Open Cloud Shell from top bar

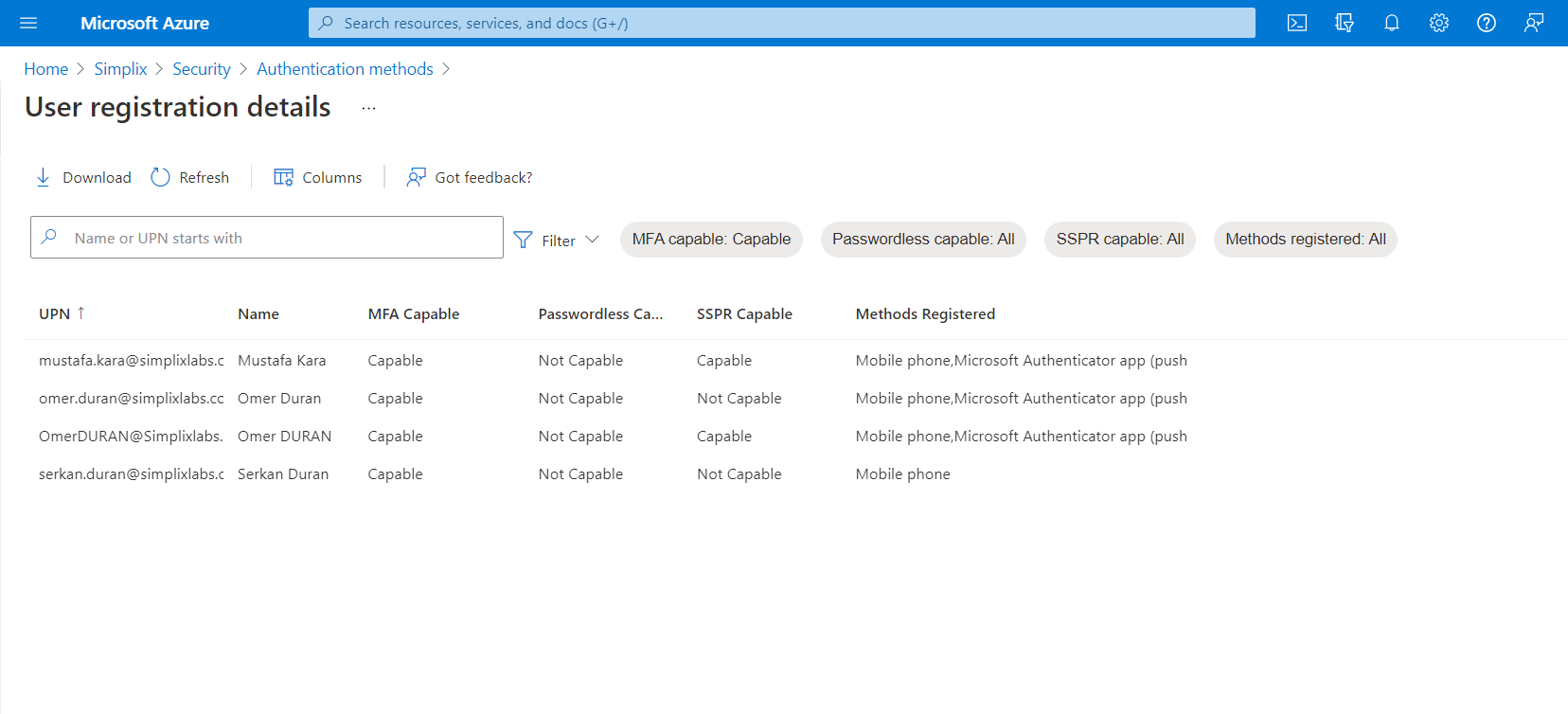(x=1297, y=23)
